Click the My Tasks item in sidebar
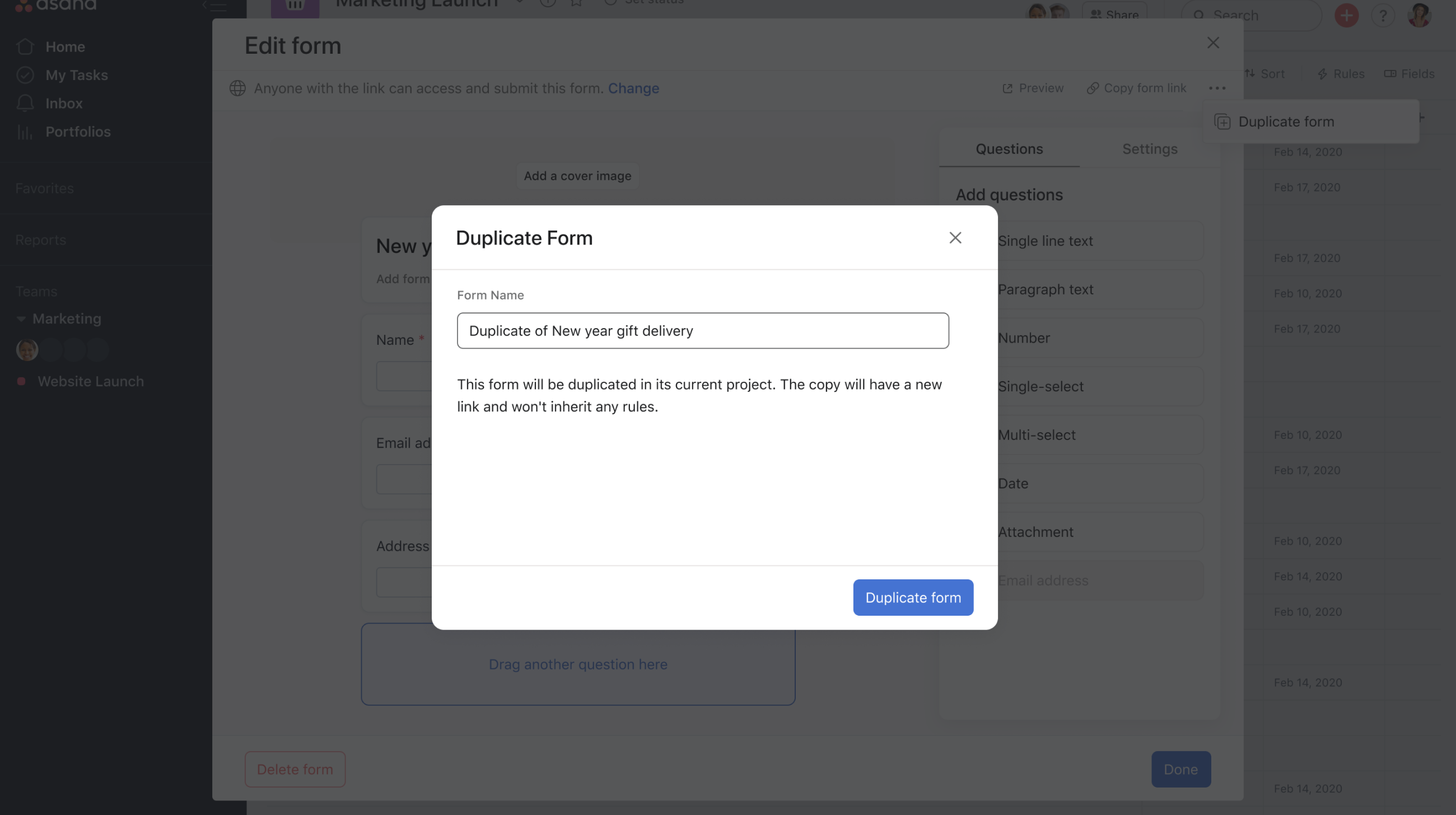Screen dimensions: 1456x815 pos(76,75)
